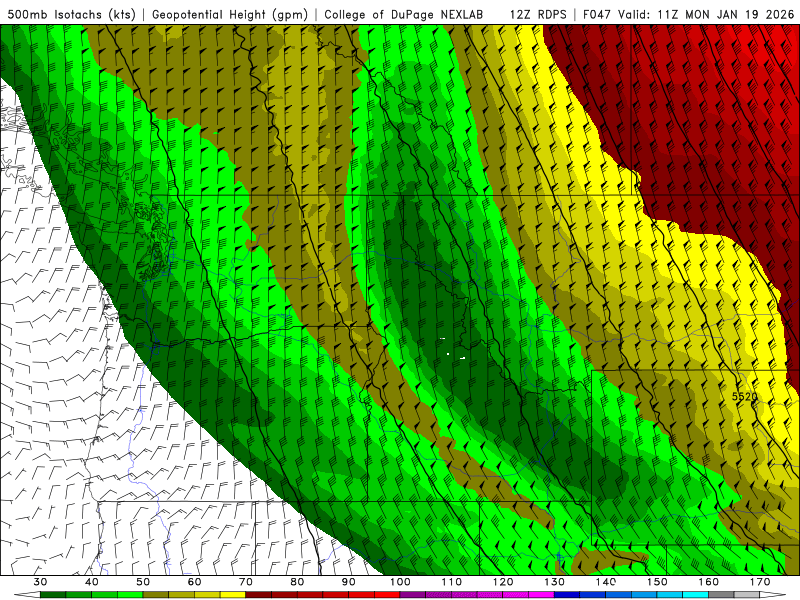Click the legend value 170

click(760, 582)
